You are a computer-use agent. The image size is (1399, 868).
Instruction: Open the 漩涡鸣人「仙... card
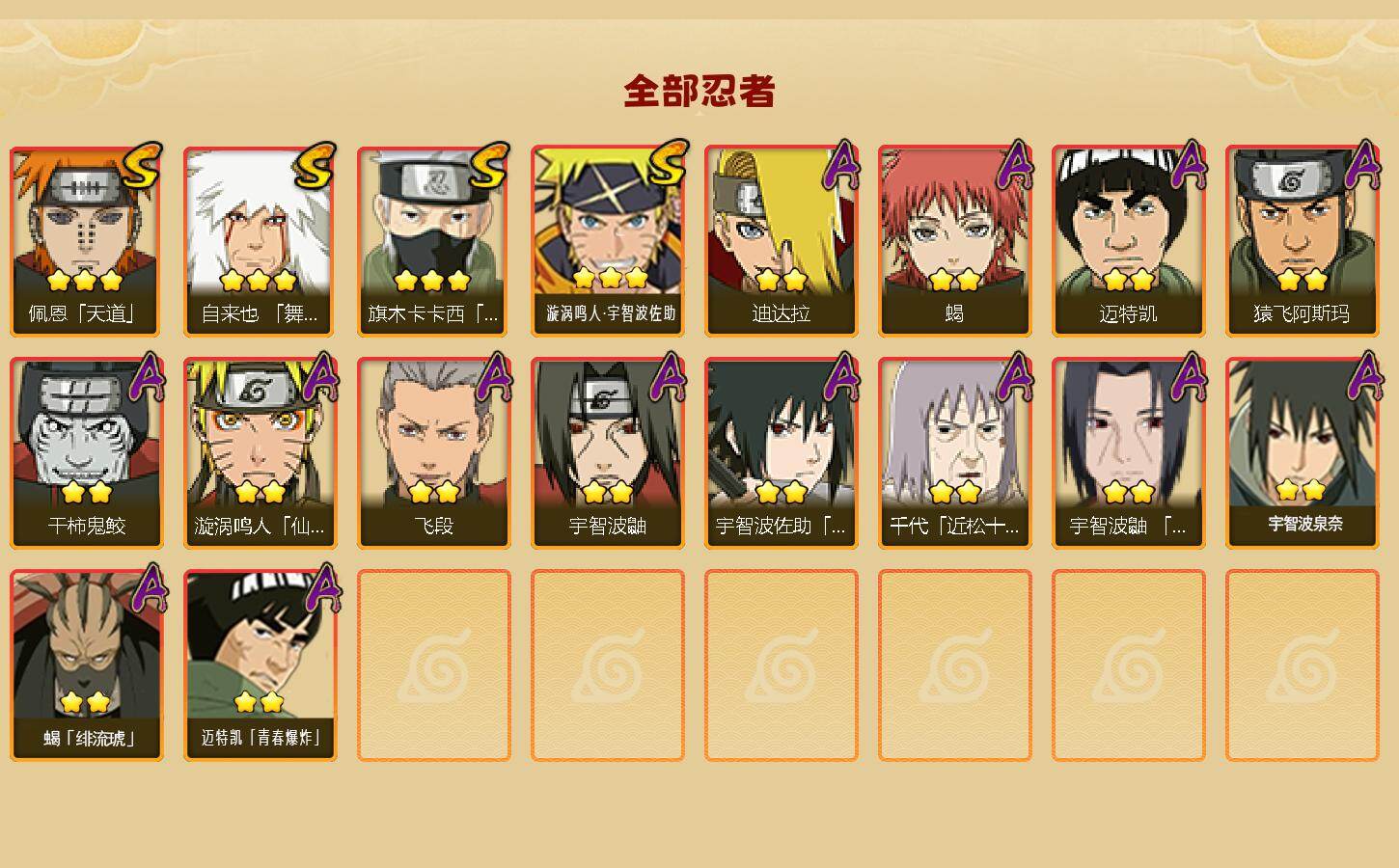point(261,453)
